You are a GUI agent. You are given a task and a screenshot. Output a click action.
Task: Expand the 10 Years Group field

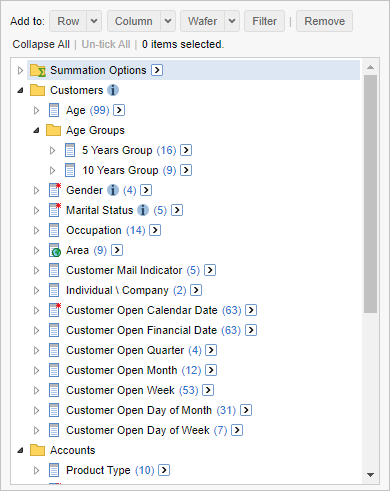click(x=52, y=170)
